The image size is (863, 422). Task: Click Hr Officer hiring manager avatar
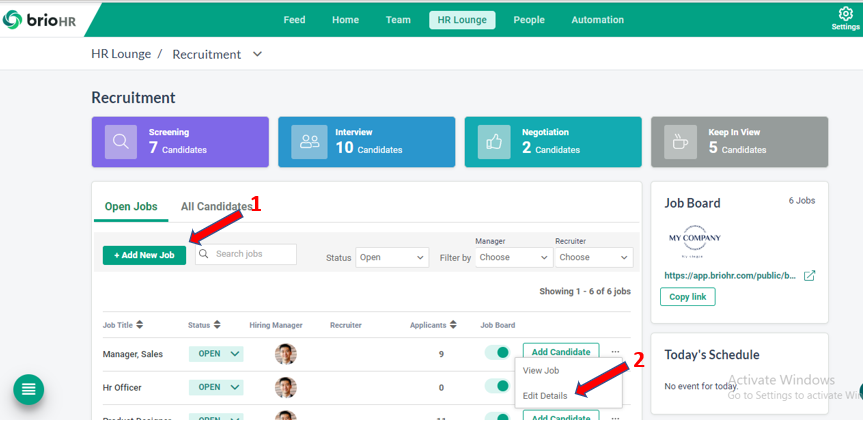(x=286, y=387)
